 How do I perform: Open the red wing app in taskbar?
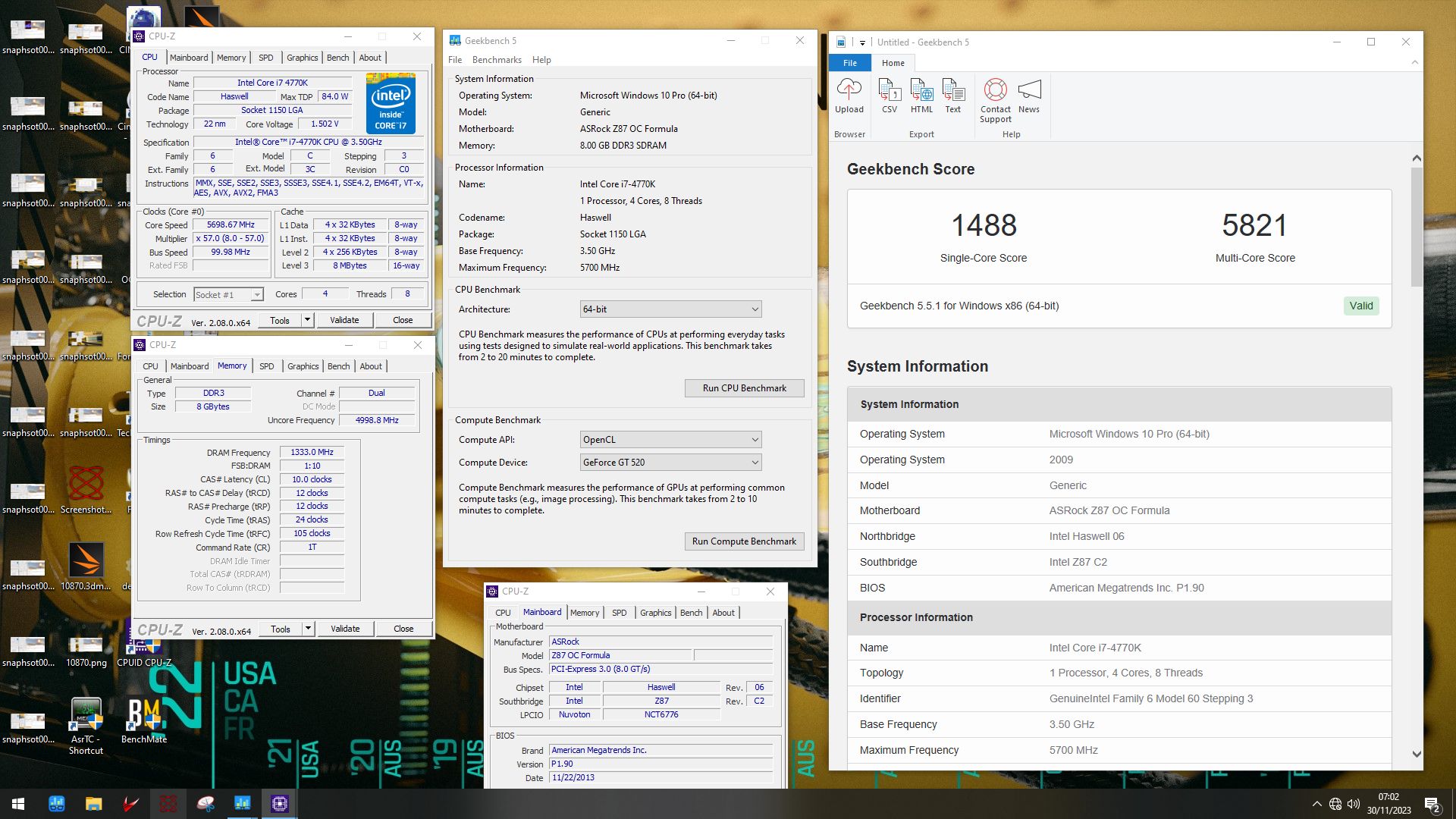click(130, 804)
